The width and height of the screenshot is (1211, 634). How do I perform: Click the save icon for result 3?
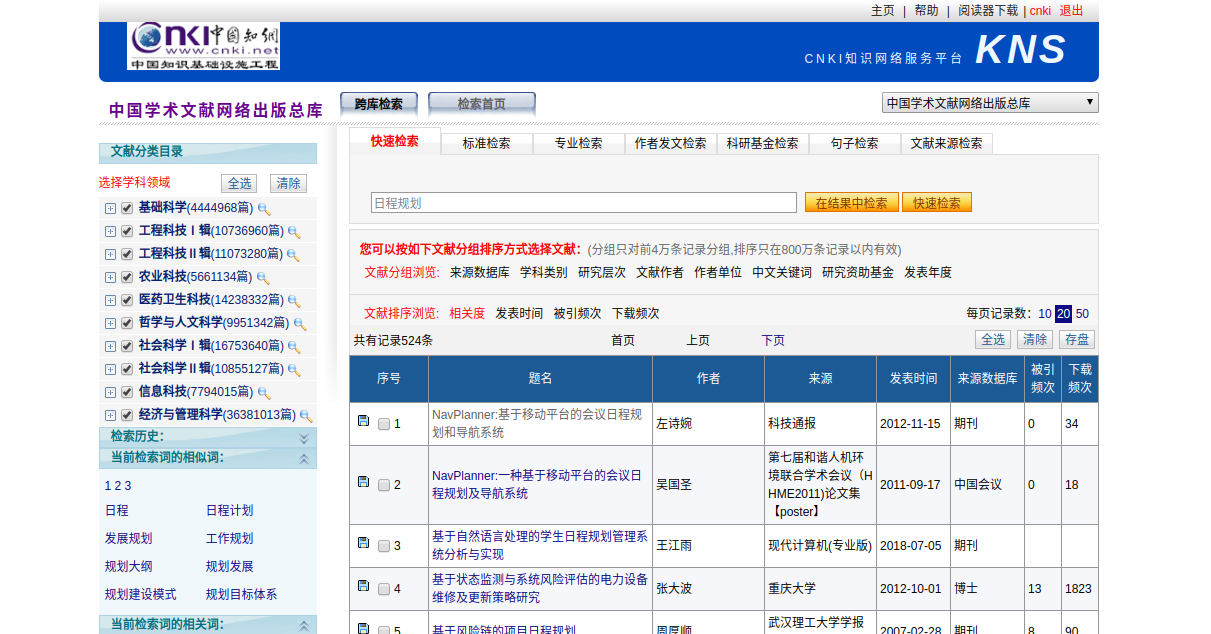pyautogui.click(x=363, y=543)
